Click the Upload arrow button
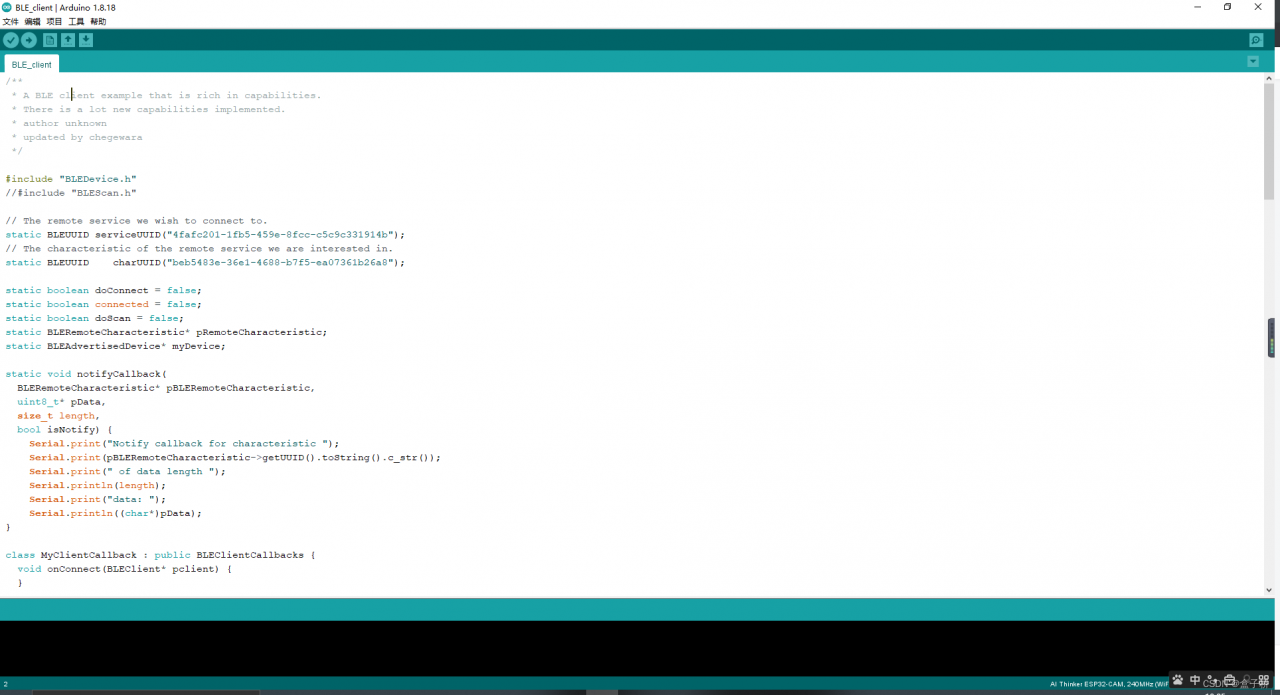 (x=29, y=40)
